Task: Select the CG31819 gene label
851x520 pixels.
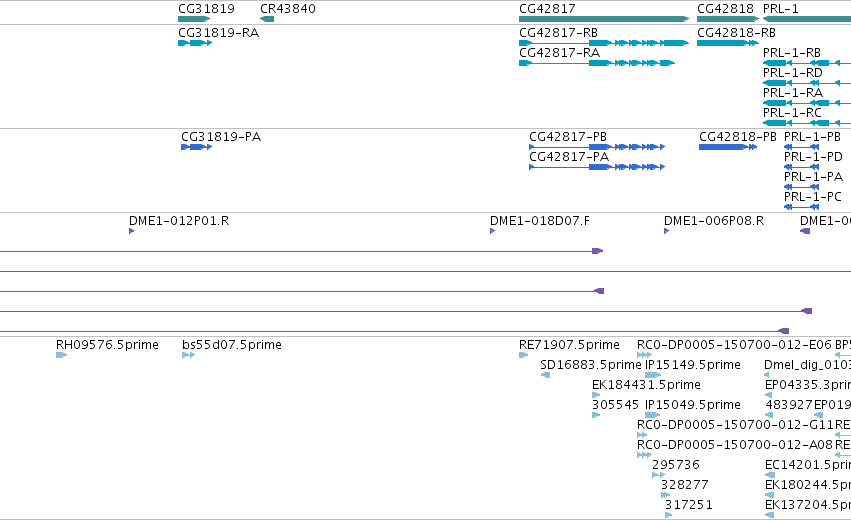Action: [x=206, y=9]
